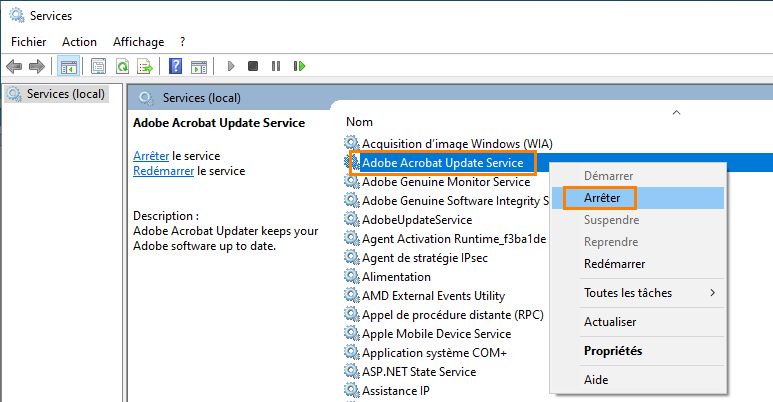Click gear icon beside Agent de stratégie IPsec
773x402 pixels.
(x=351, y=257)
